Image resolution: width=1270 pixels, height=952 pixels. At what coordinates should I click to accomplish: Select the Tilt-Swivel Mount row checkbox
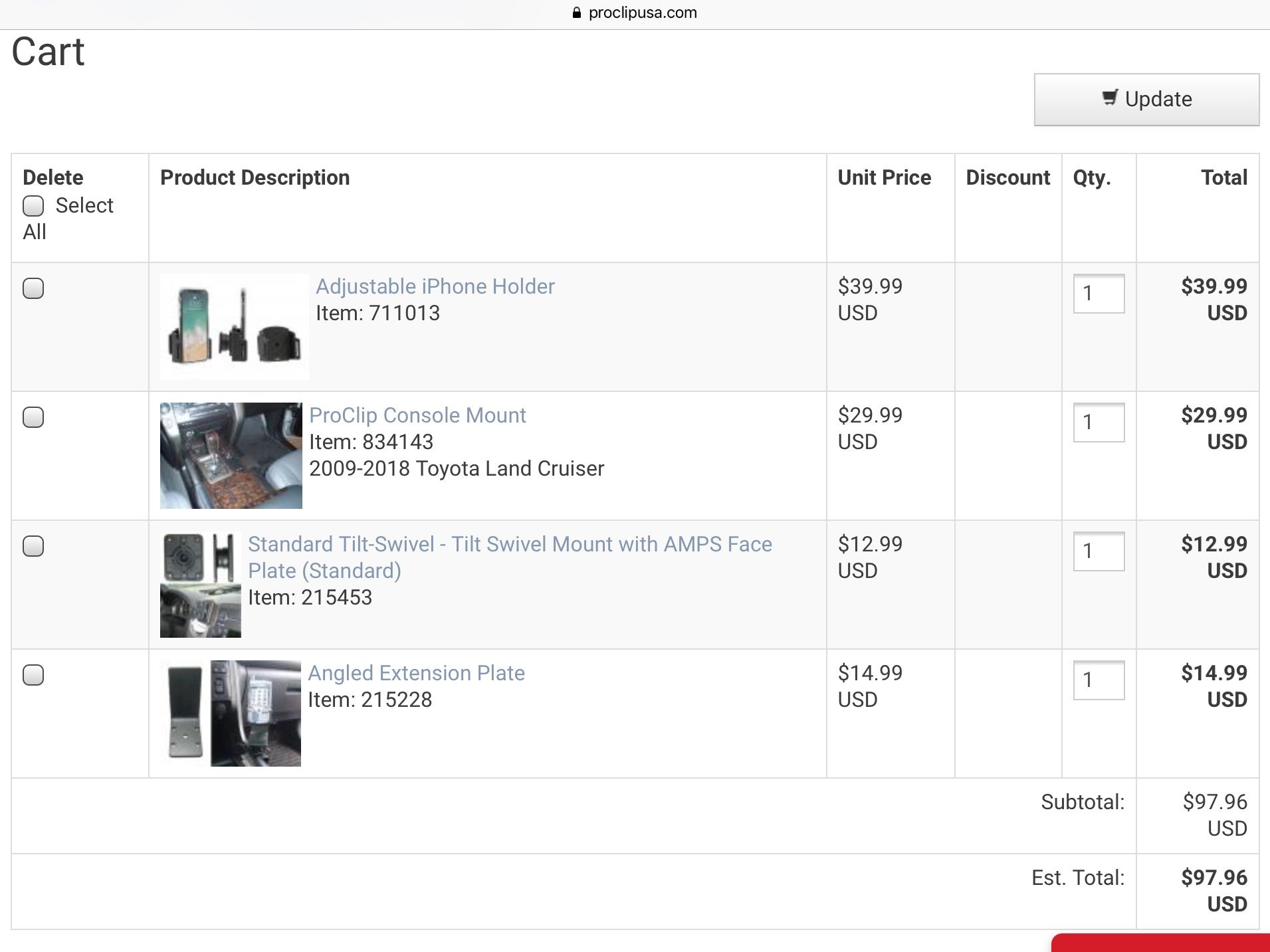tap(33, 546)
